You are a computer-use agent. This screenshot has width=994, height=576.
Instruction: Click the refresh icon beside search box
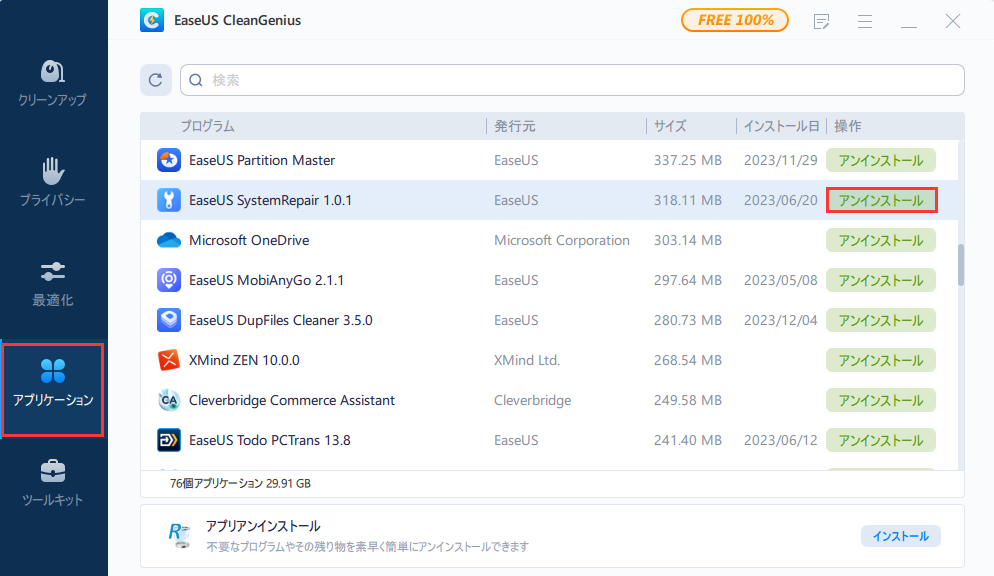point(155,80)
